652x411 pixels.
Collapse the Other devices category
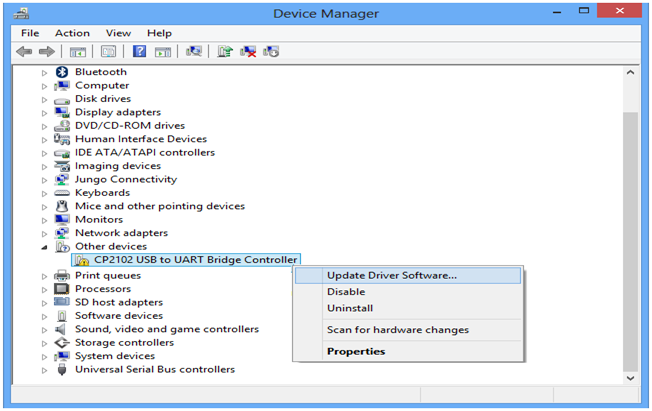(x=44, y=246)
